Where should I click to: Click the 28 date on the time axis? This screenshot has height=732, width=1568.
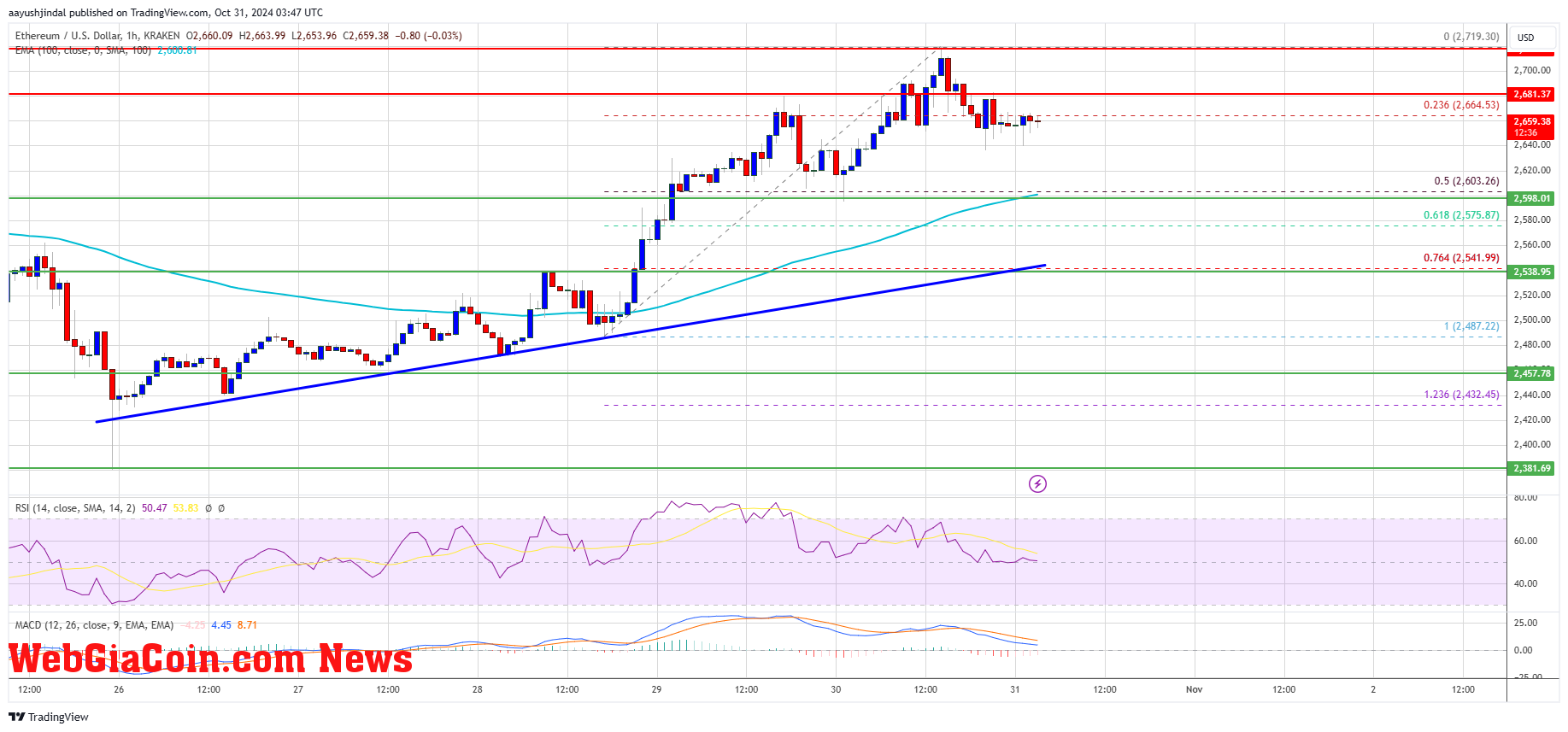pos(477,689)
